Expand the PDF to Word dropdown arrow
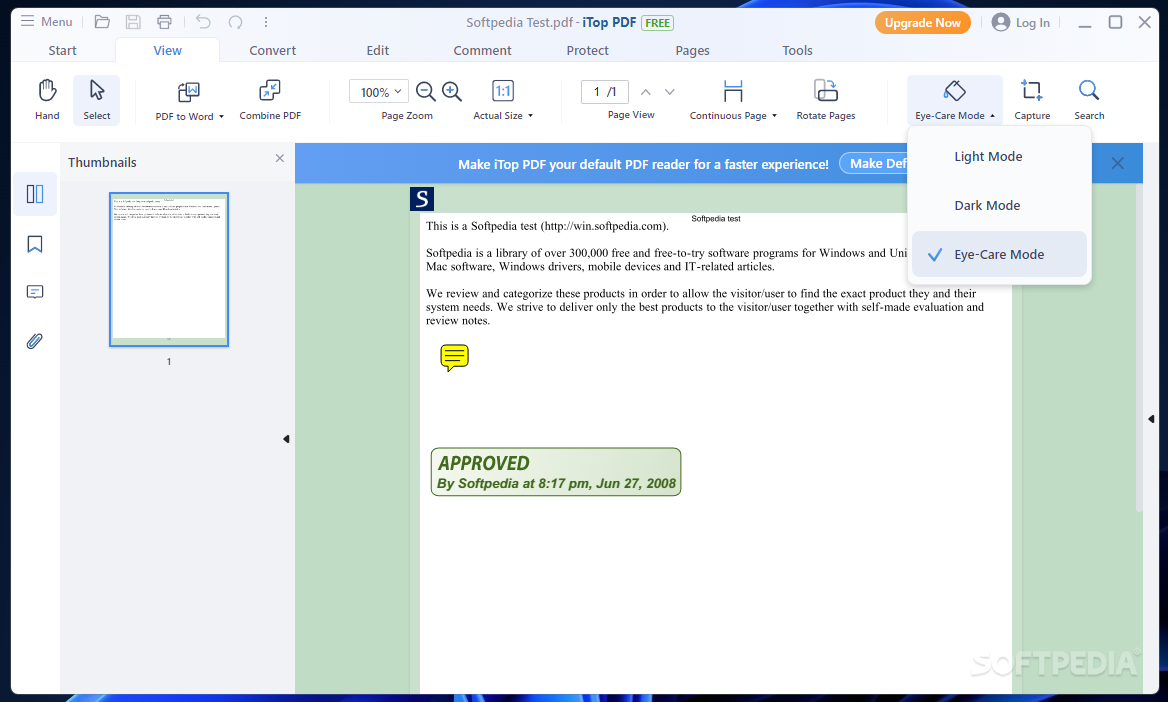Viewport: 1168px width, 702px height. click(221, 117)
